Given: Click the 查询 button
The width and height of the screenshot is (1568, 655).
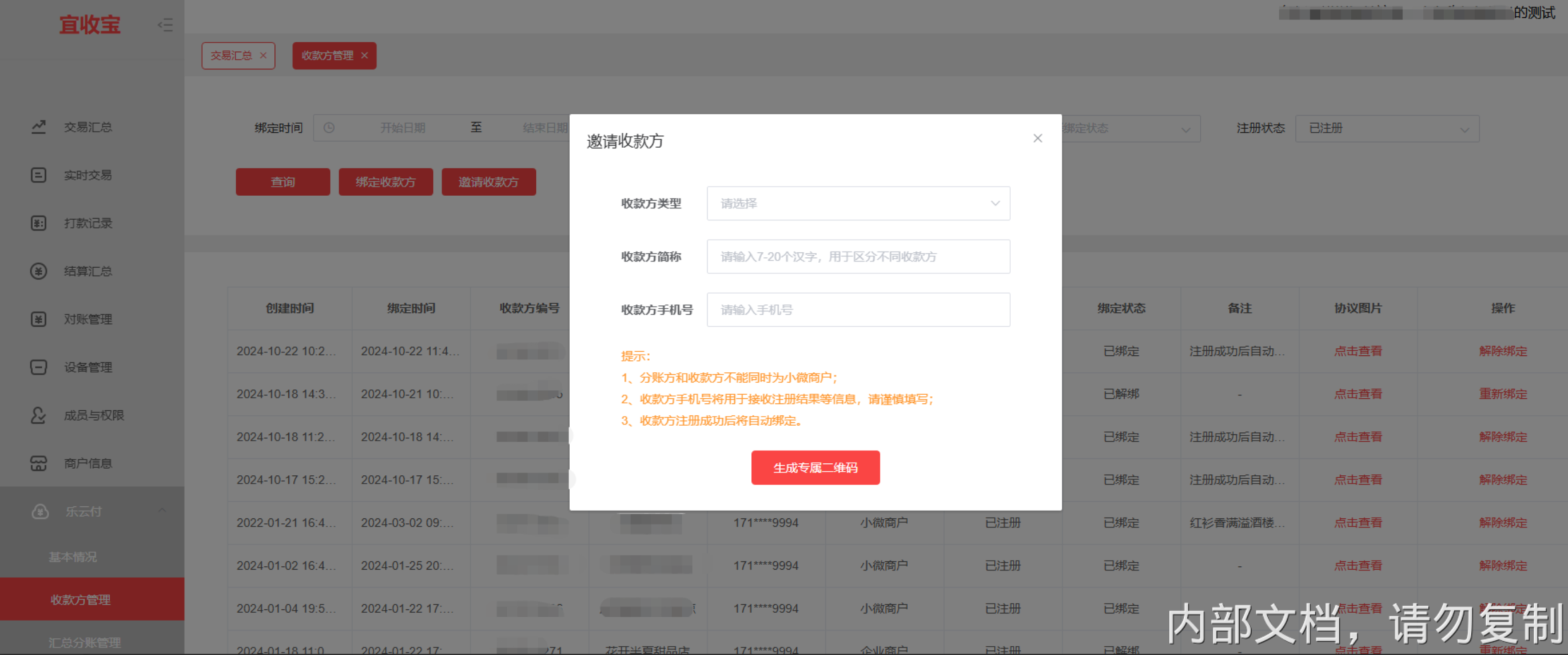Looking at the screenshot, I should click(x=283, y=182).
